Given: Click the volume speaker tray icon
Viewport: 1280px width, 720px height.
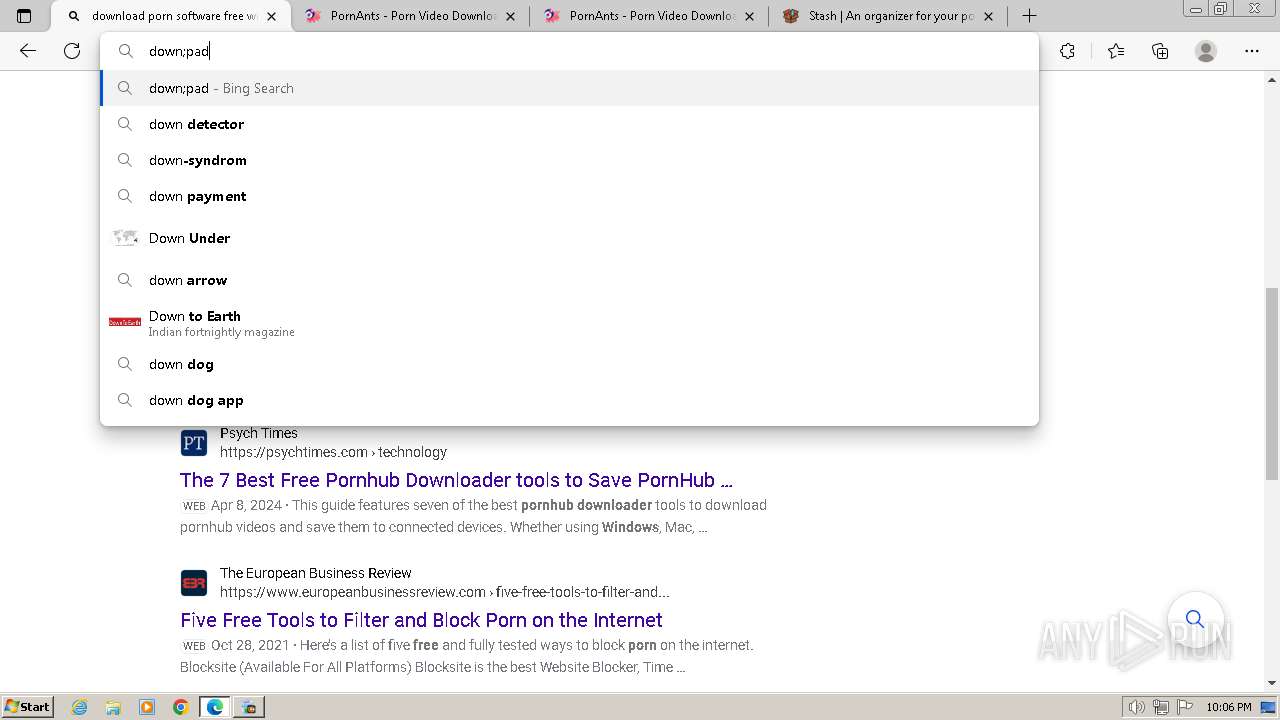Looking at the screenshot, I should click(1137, 707).
